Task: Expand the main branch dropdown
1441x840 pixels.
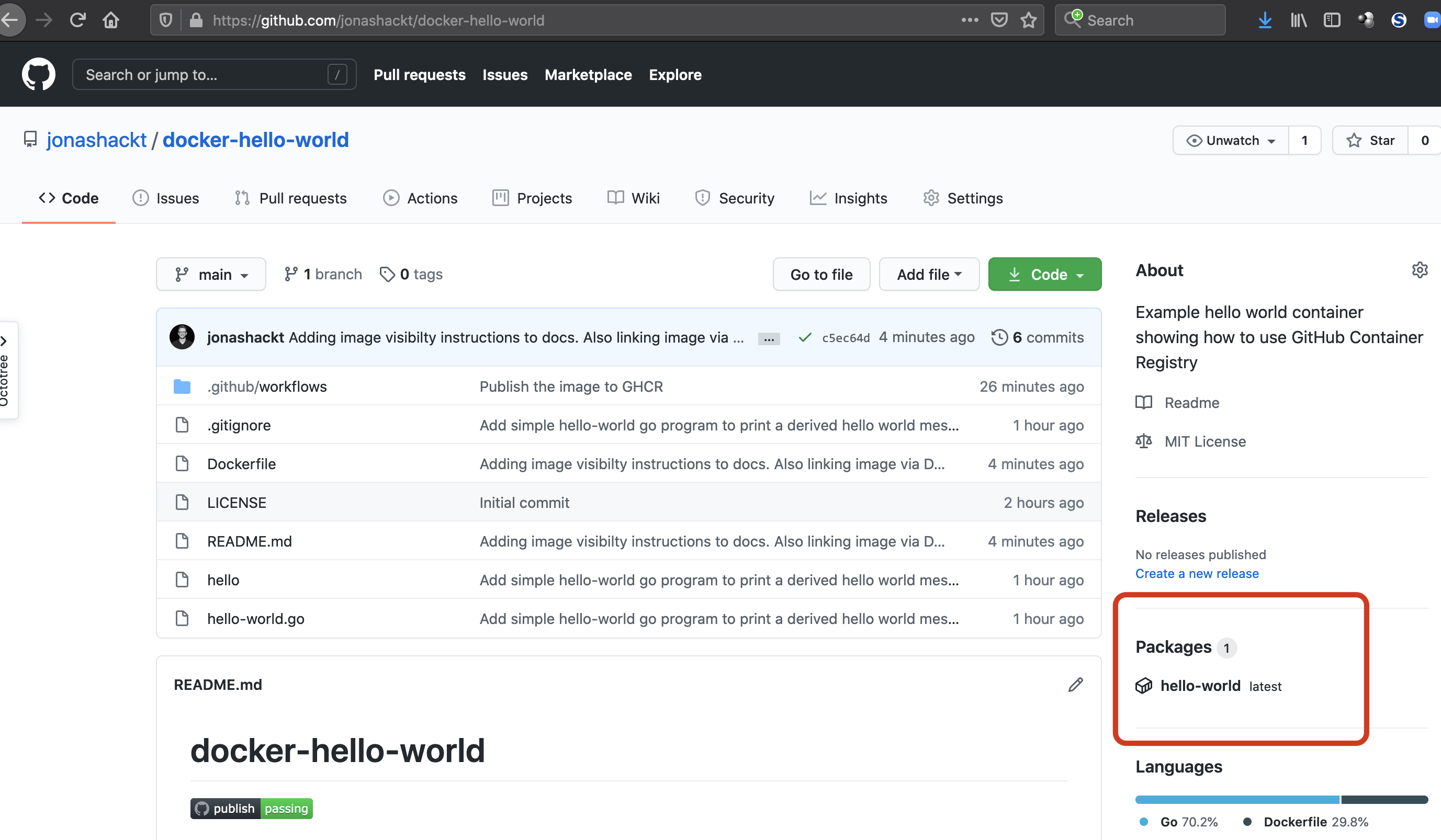Action: click(211, 274)
